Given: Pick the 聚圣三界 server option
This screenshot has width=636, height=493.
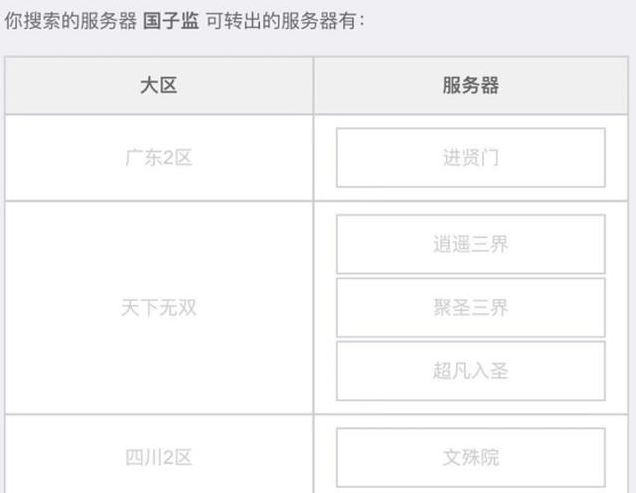Looking at the screenshot, I should point(471,307).
